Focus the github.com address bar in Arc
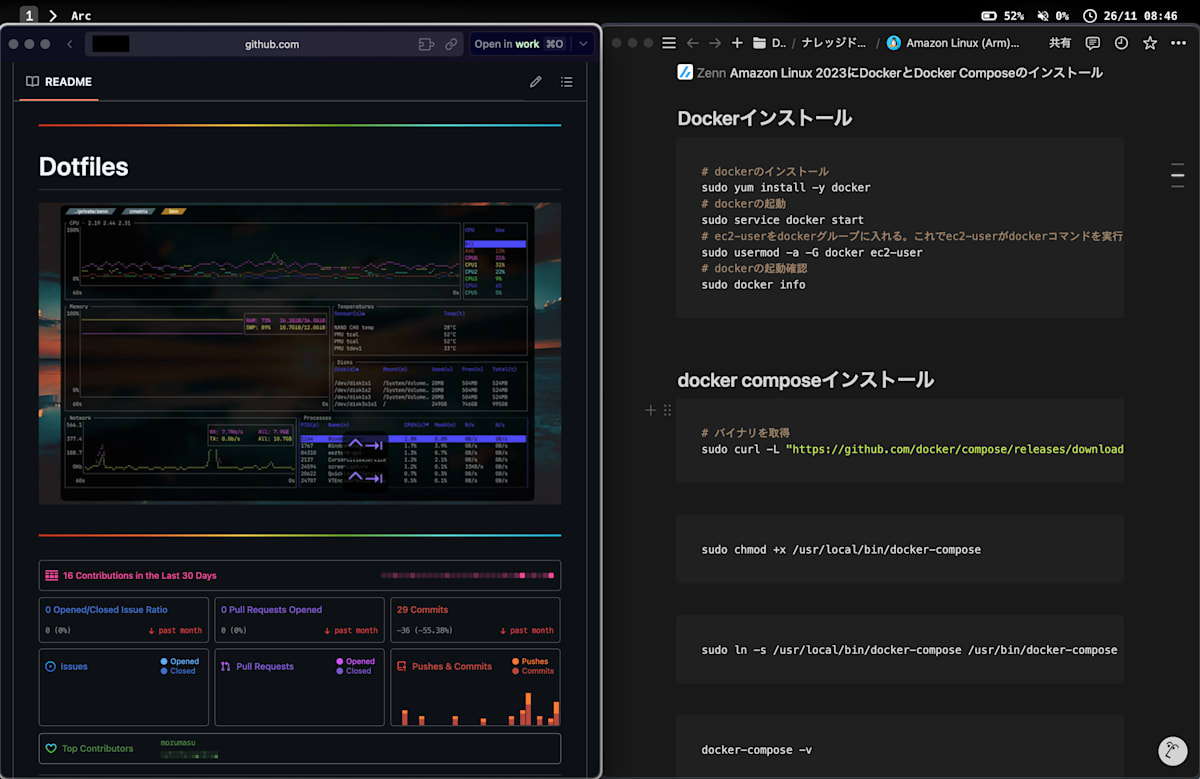This screenshot has height=779, width=1200. tap(272, 44)
